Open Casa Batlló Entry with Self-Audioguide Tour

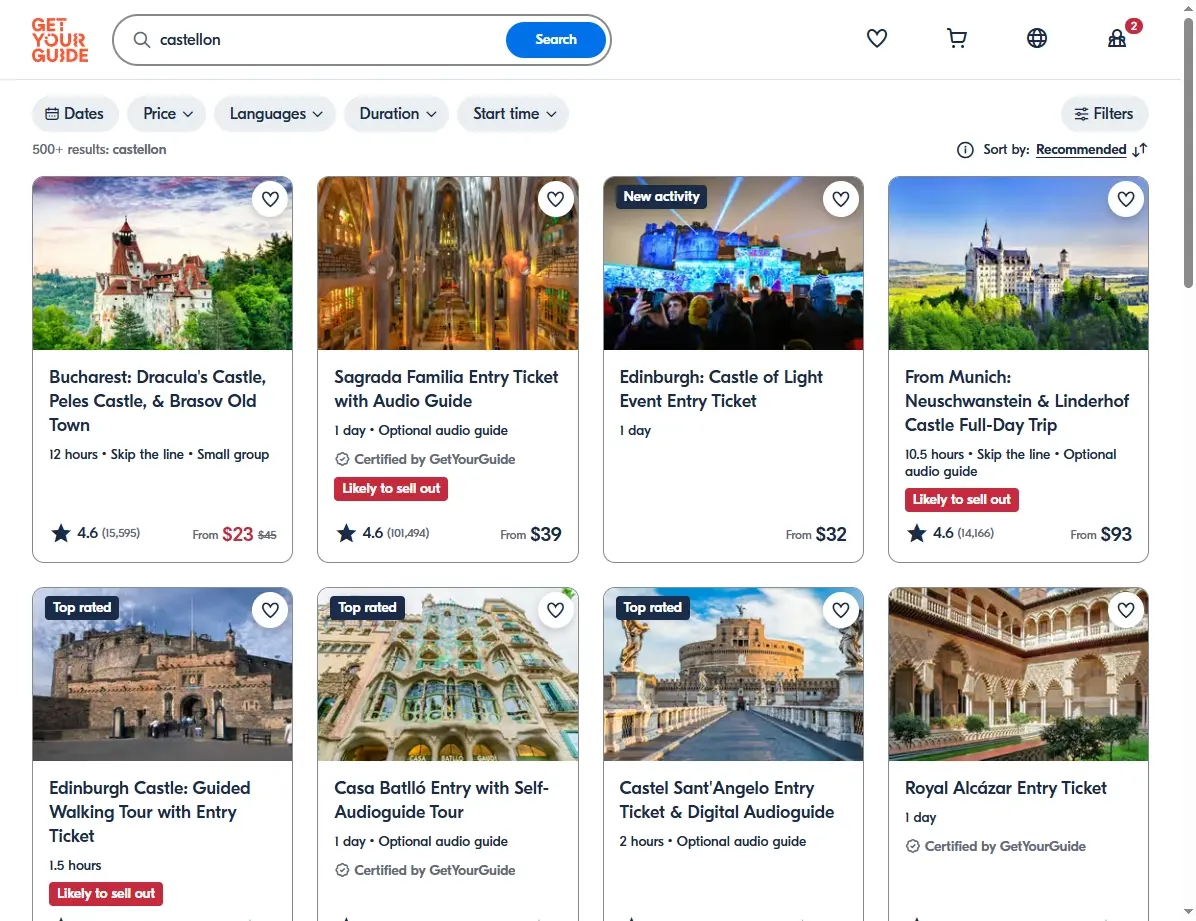click(441, 800)
